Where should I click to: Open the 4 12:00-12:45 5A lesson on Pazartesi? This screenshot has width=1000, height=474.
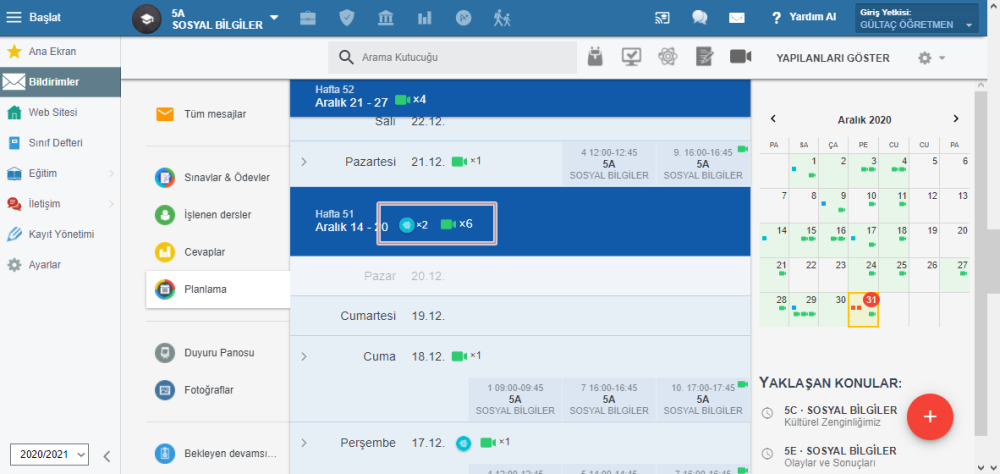point(609,164)
